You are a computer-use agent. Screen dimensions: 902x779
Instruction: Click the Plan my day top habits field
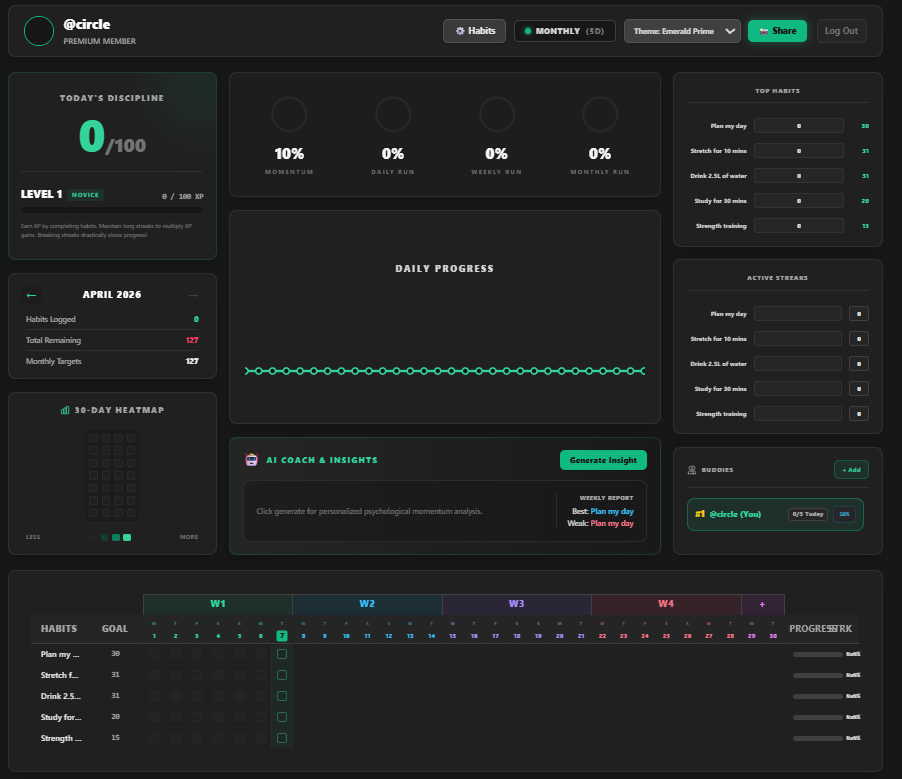point(798,125)
